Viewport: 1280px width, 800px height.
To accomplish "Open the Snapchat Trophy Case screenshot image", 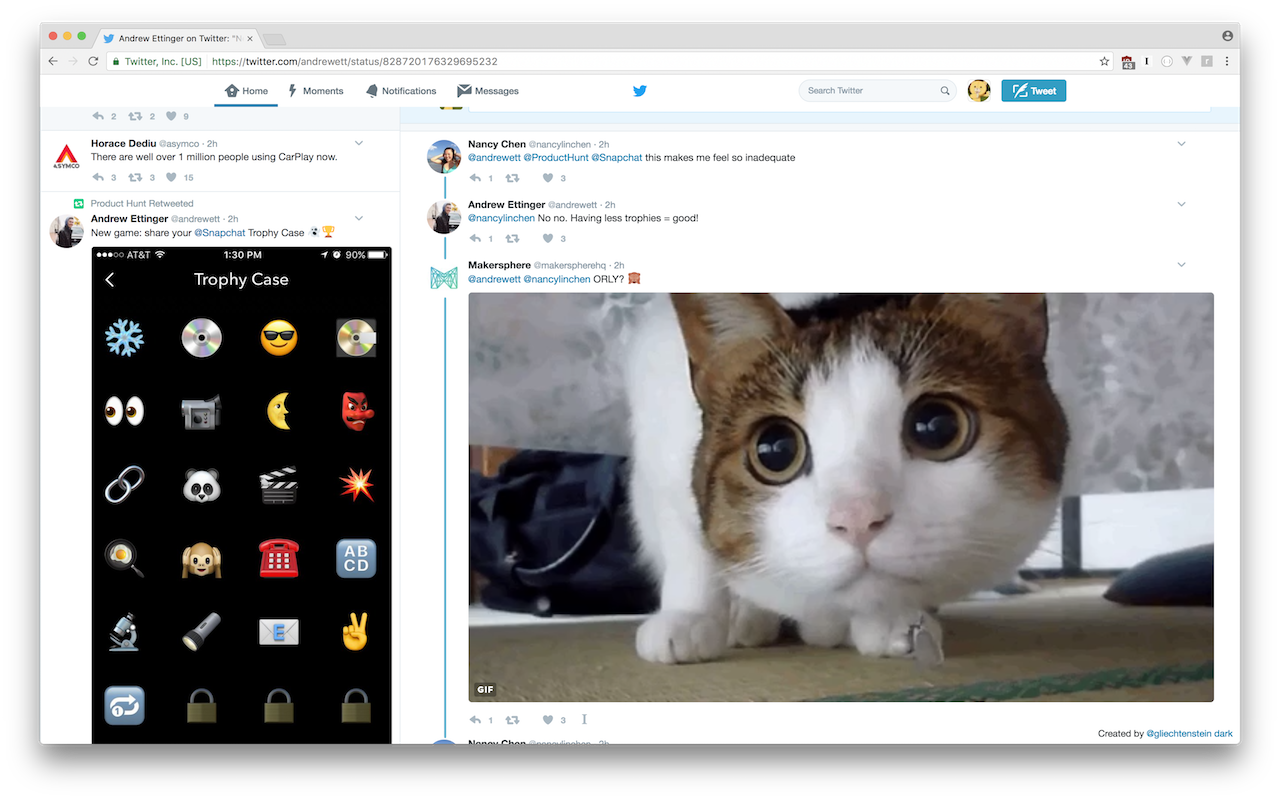I will [x=241, y=495].
